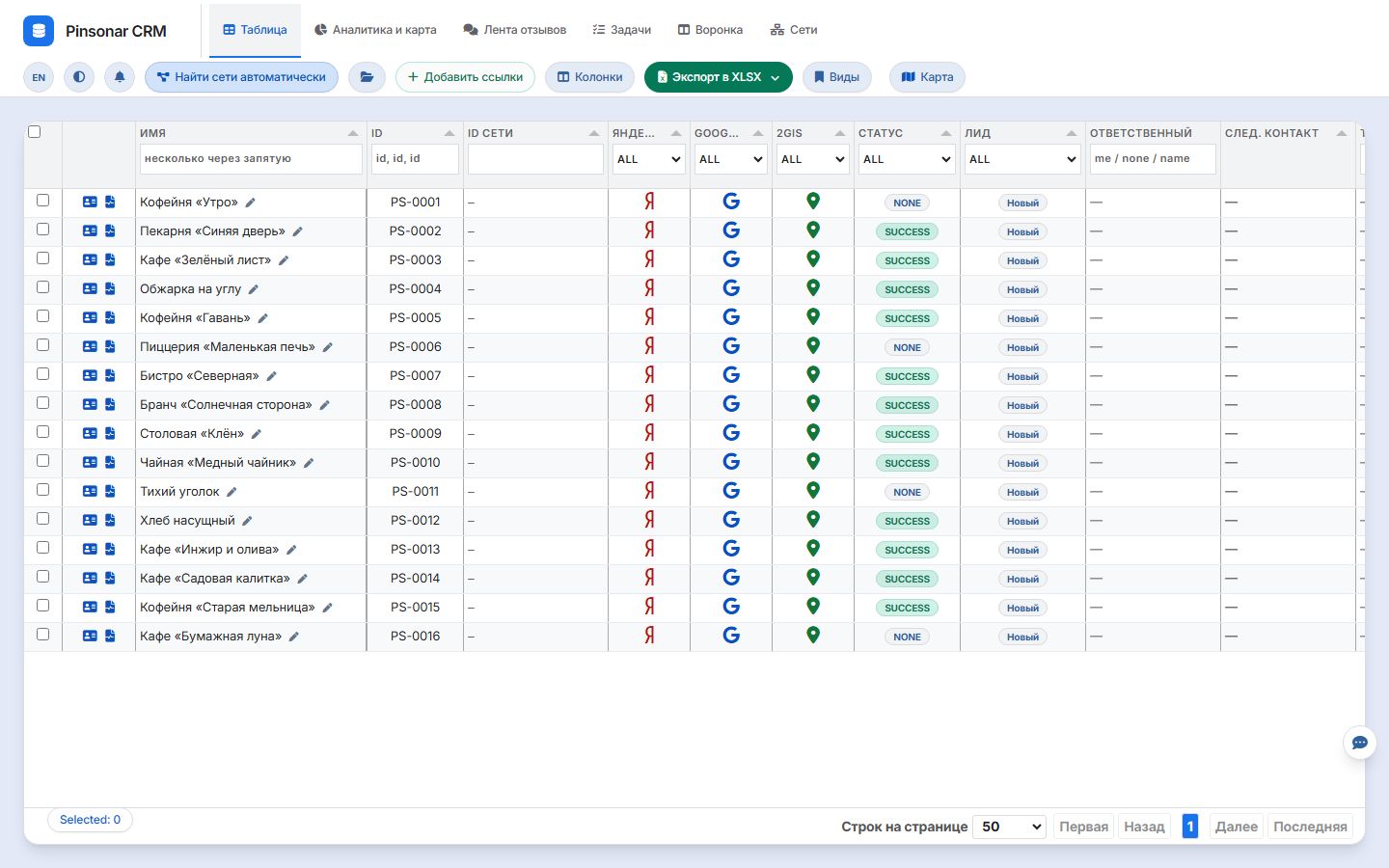Click the ID filter input field
This screenshot has width=1389, height=868.
415,159
